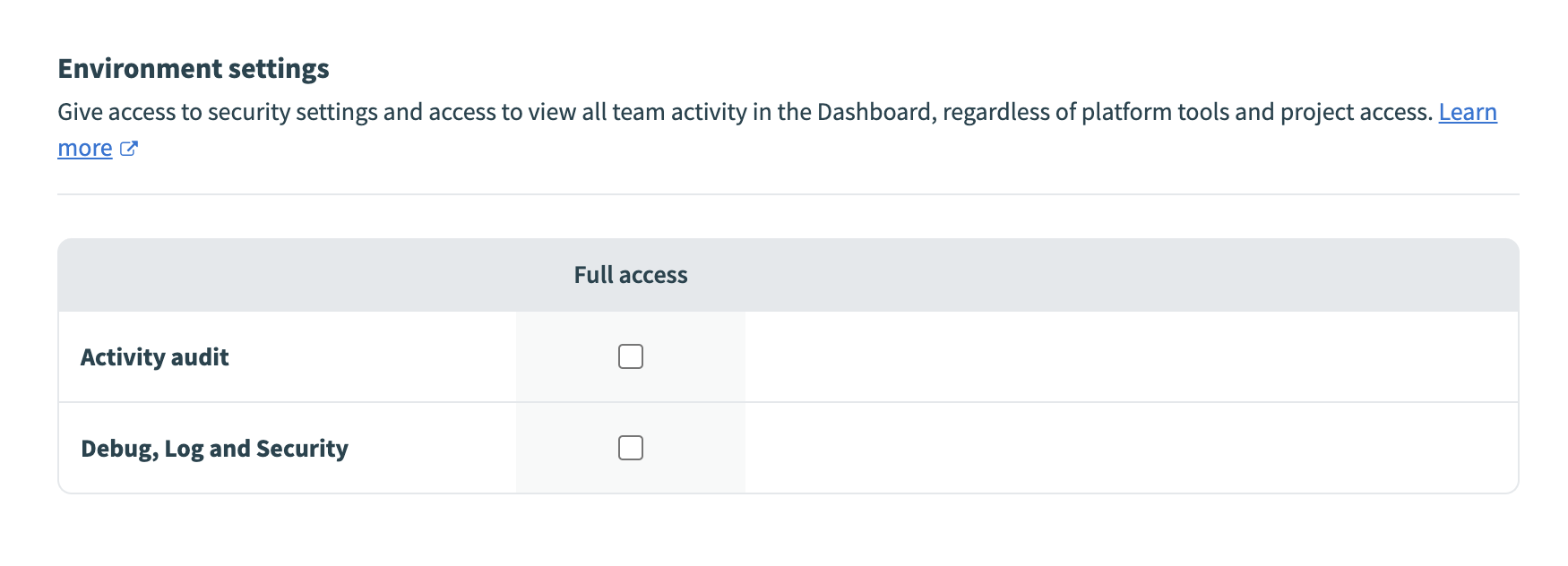Viewport: 1568px width, 566px height.
Task: Select the Activity audit row label
Action: tap(155, 357)
